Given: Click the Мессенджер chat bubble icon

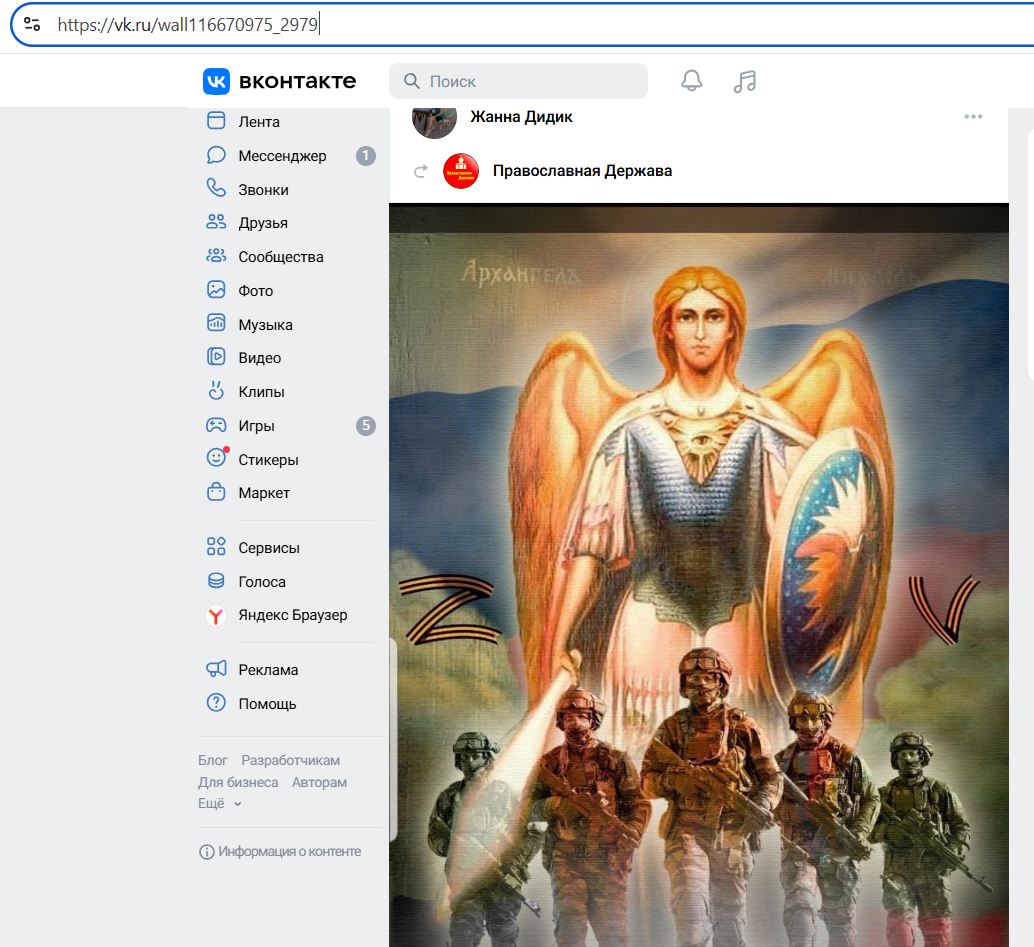Looking at the screenshot, I should point(216,155).
